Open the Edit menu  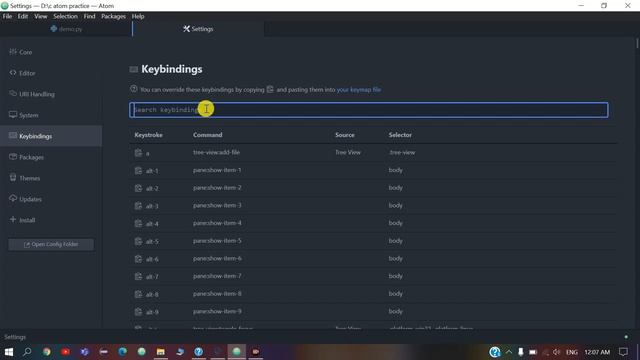point(23,16)
